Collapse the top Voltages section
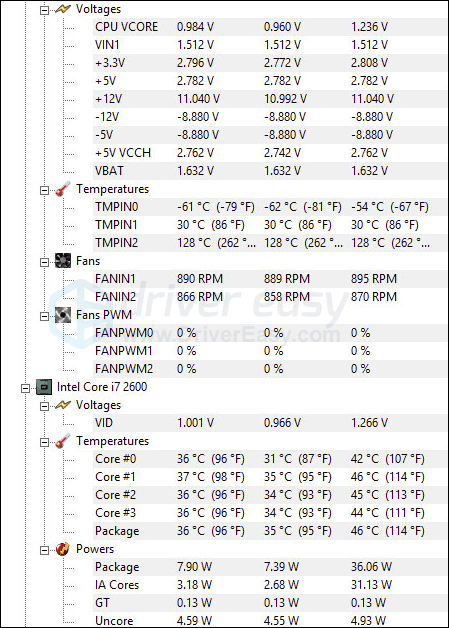This screenshot has width=449, height=628. (44, 10)
